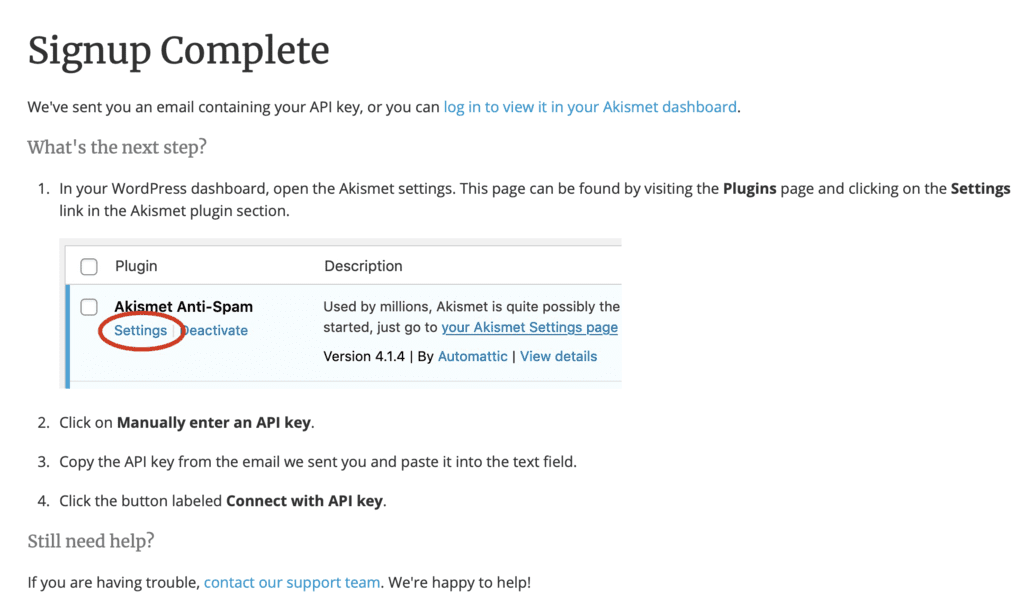Open the Akismet dashboard login link
Screen dimensions: 1024x611
coord(590,107)
